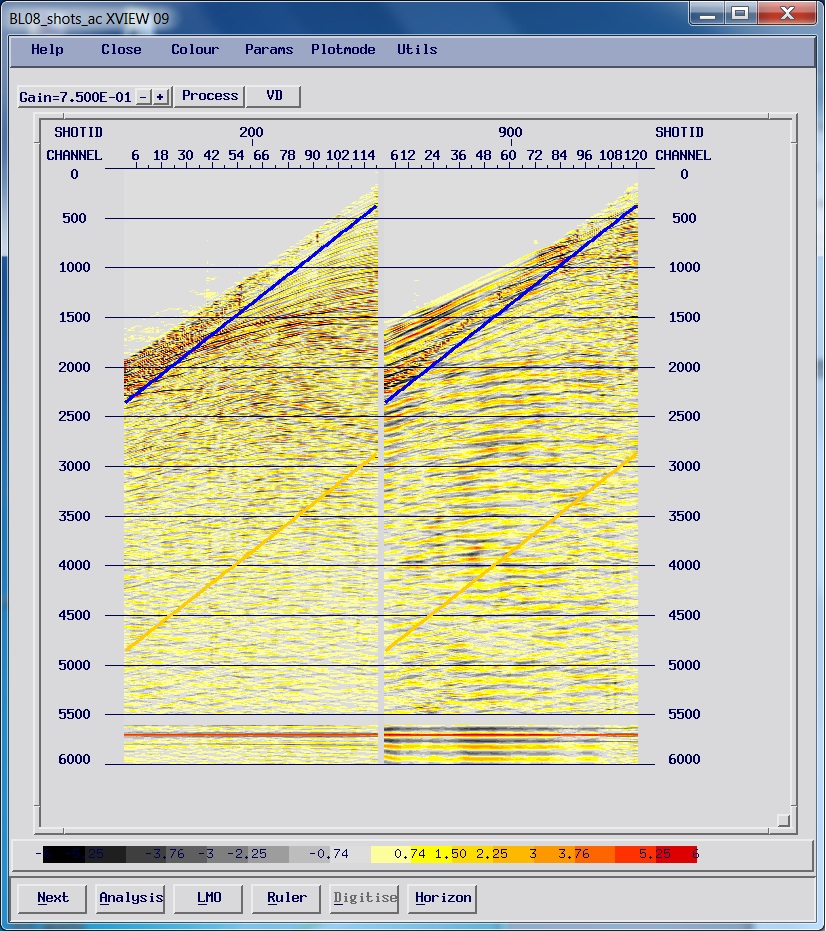The width and height of the screenshot is (826, 931).
Task: Click the Digitise button
Action: point(364,898)
